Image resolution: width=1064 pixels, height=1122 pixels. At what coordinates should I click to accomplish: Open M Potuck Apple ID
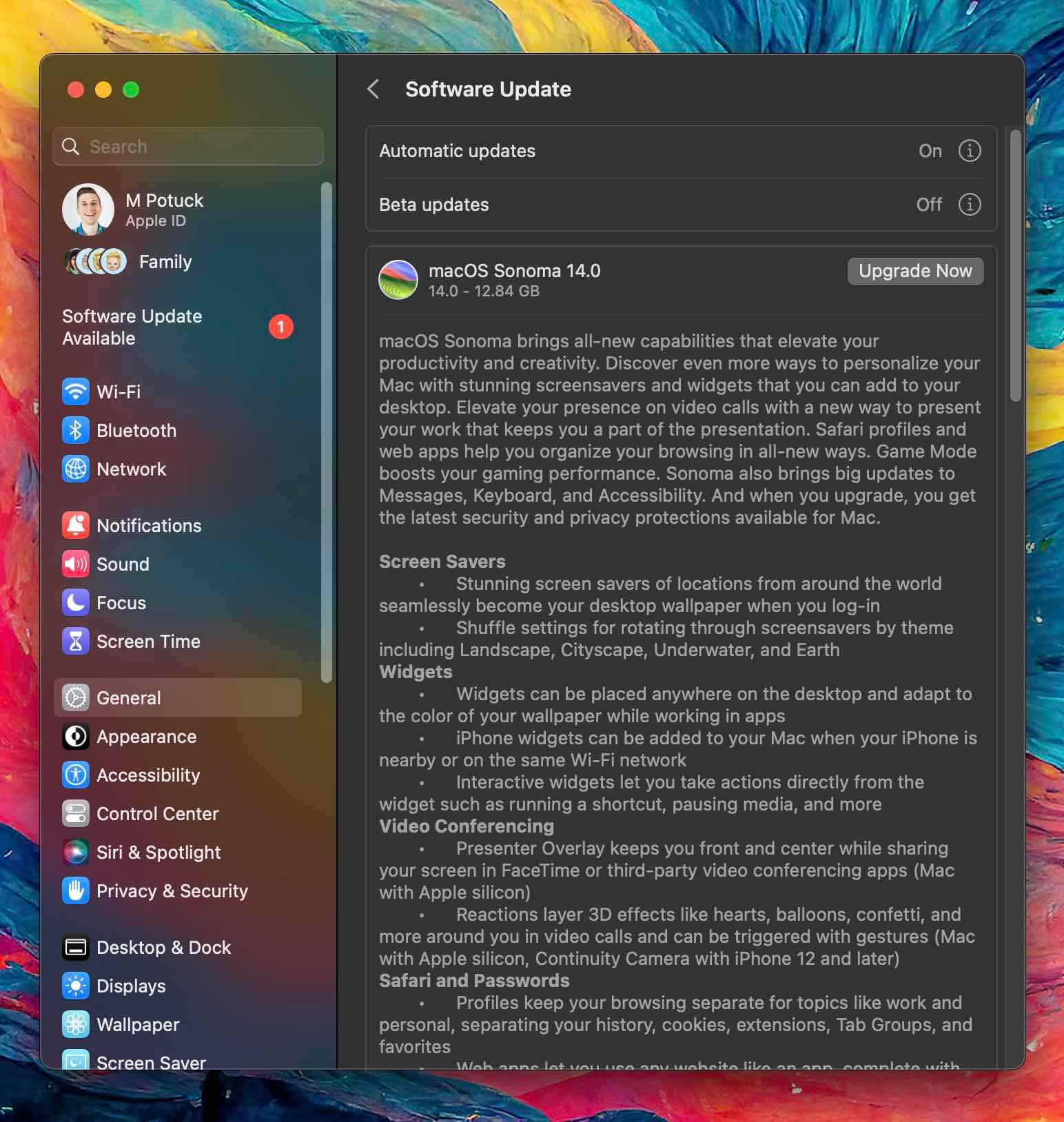tap(164, 210)
